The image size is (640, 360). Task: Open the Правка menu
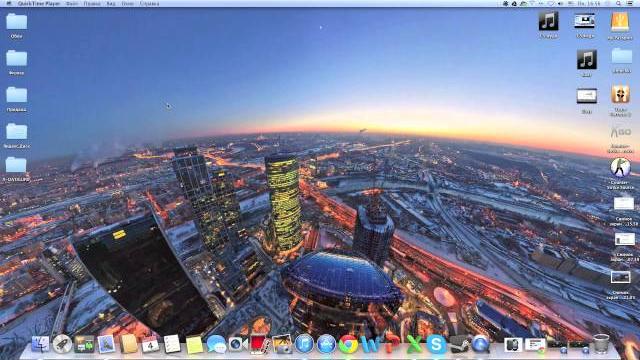pyautogui.click(x=92, y=3)
